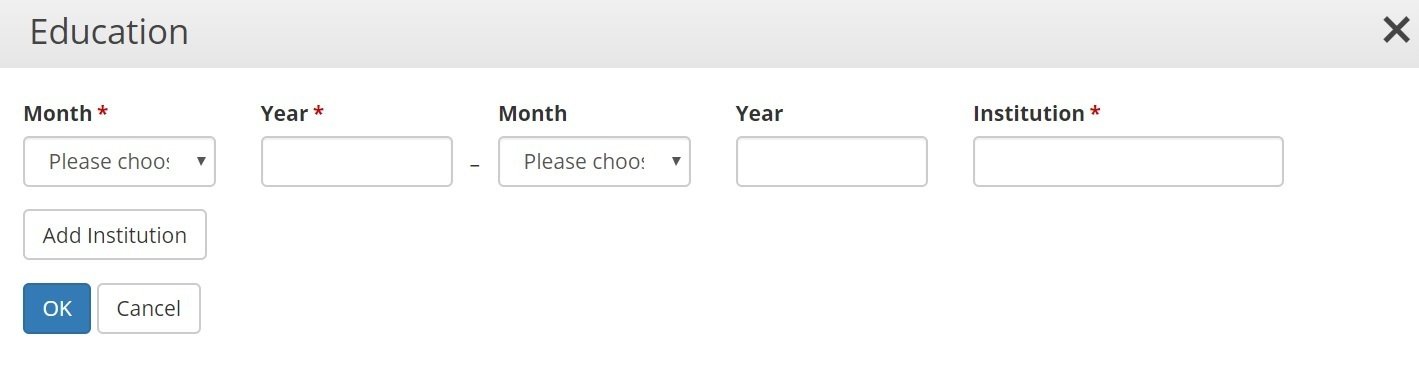Focus the optional end Year field

tap(832, 161)
